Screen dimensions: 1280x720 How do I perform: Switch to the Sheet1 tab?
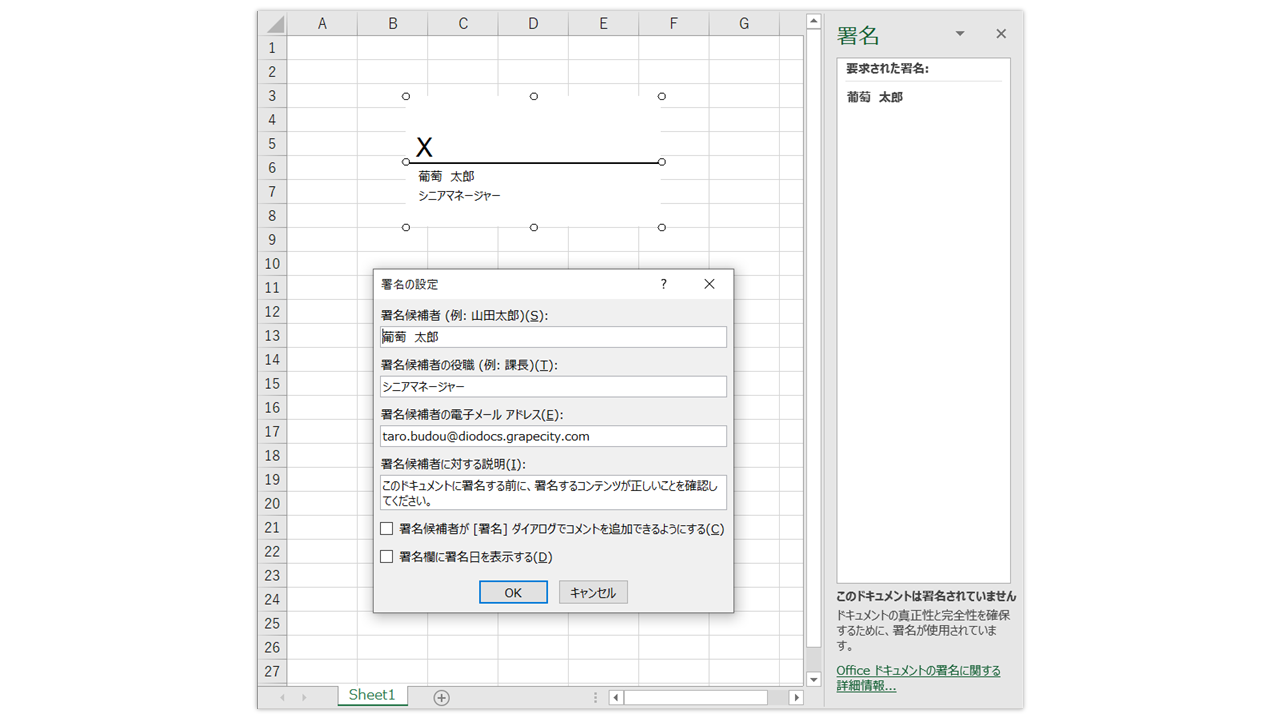[x=372, y=695]
